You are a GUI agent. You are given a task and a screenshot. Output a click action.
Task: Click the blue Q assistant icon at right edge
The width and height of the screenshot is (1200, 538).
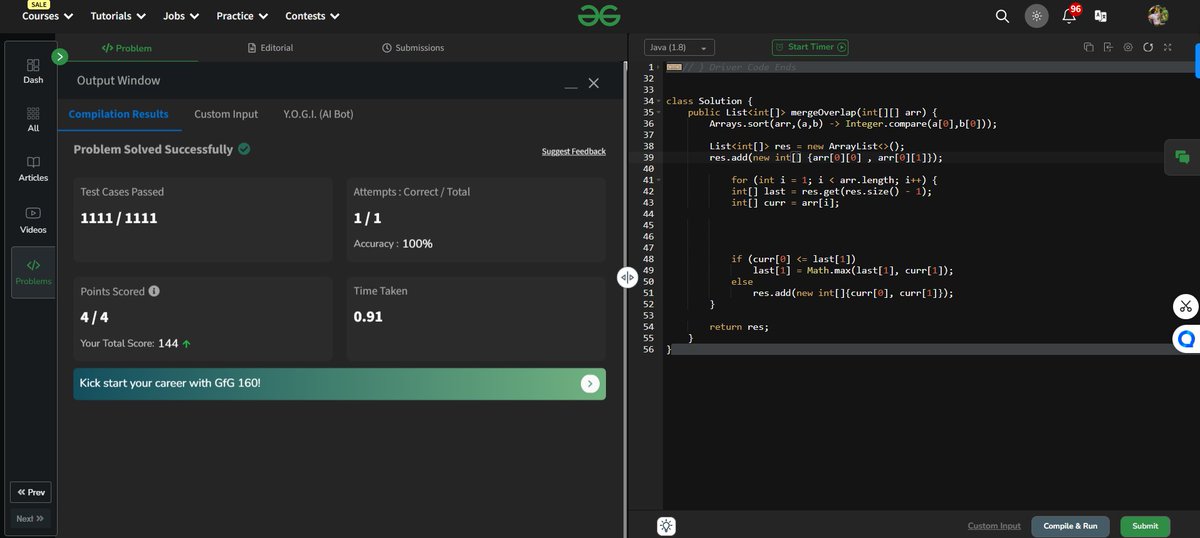click(1186, 339)
